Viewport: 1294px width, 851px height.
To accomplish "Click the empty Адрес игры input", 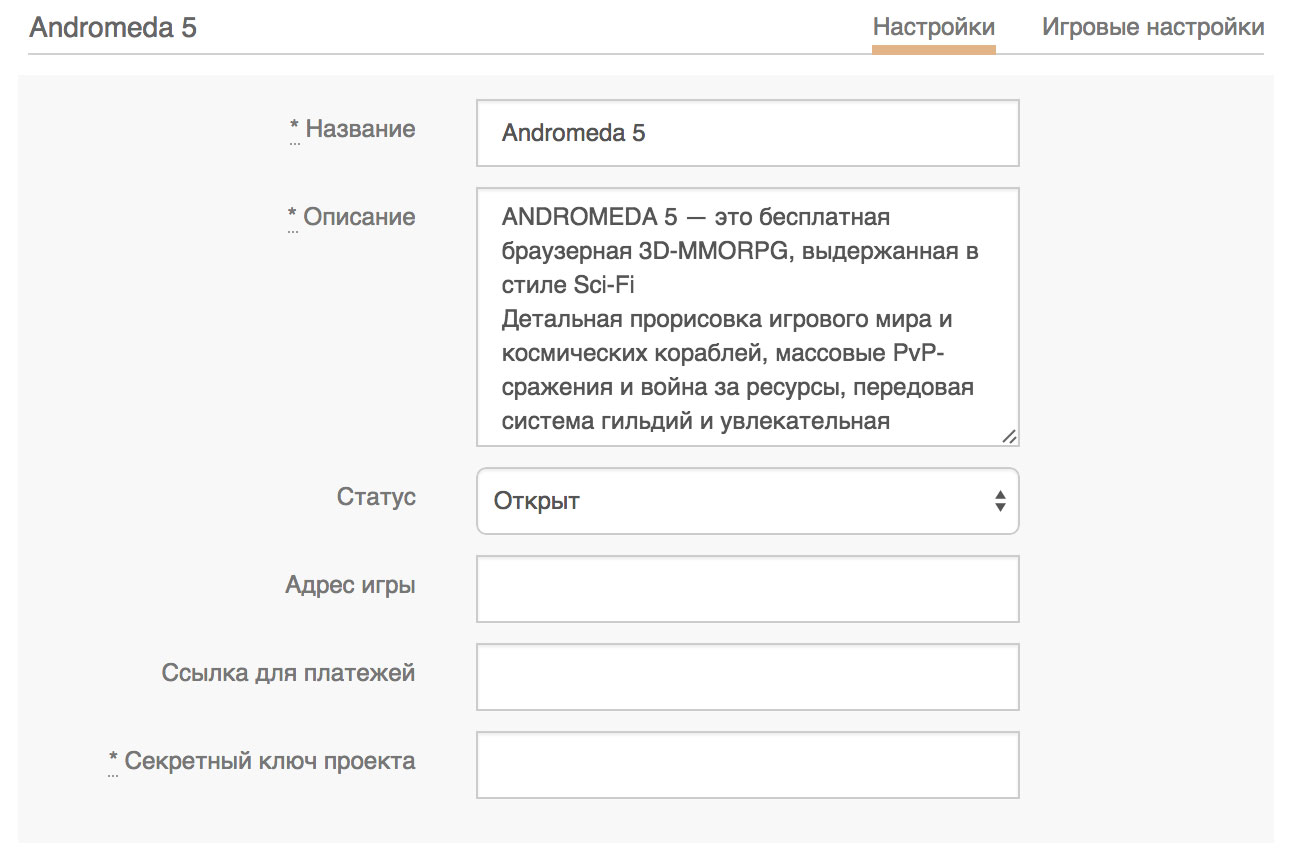I will point(747,589).
